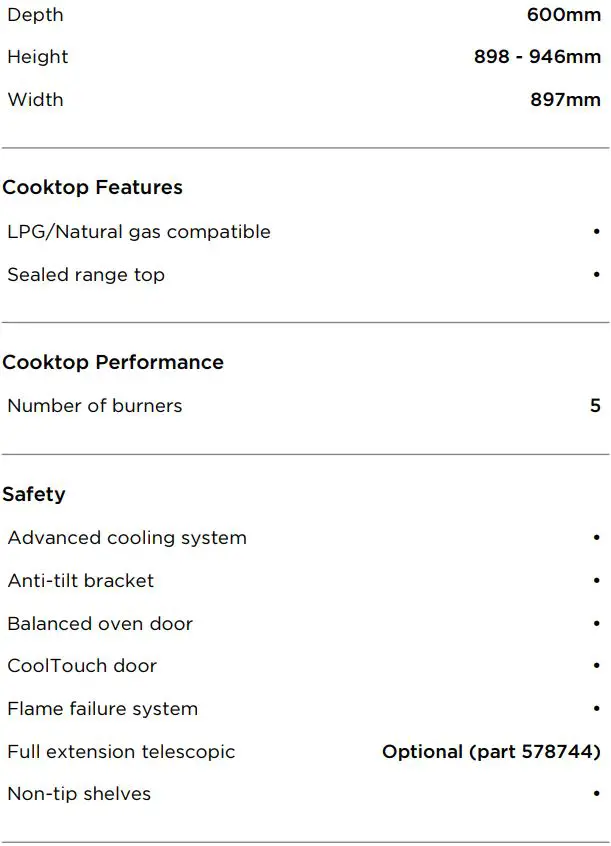
Task: Click the Advanced cooling system label
Action: pos(127,538)
